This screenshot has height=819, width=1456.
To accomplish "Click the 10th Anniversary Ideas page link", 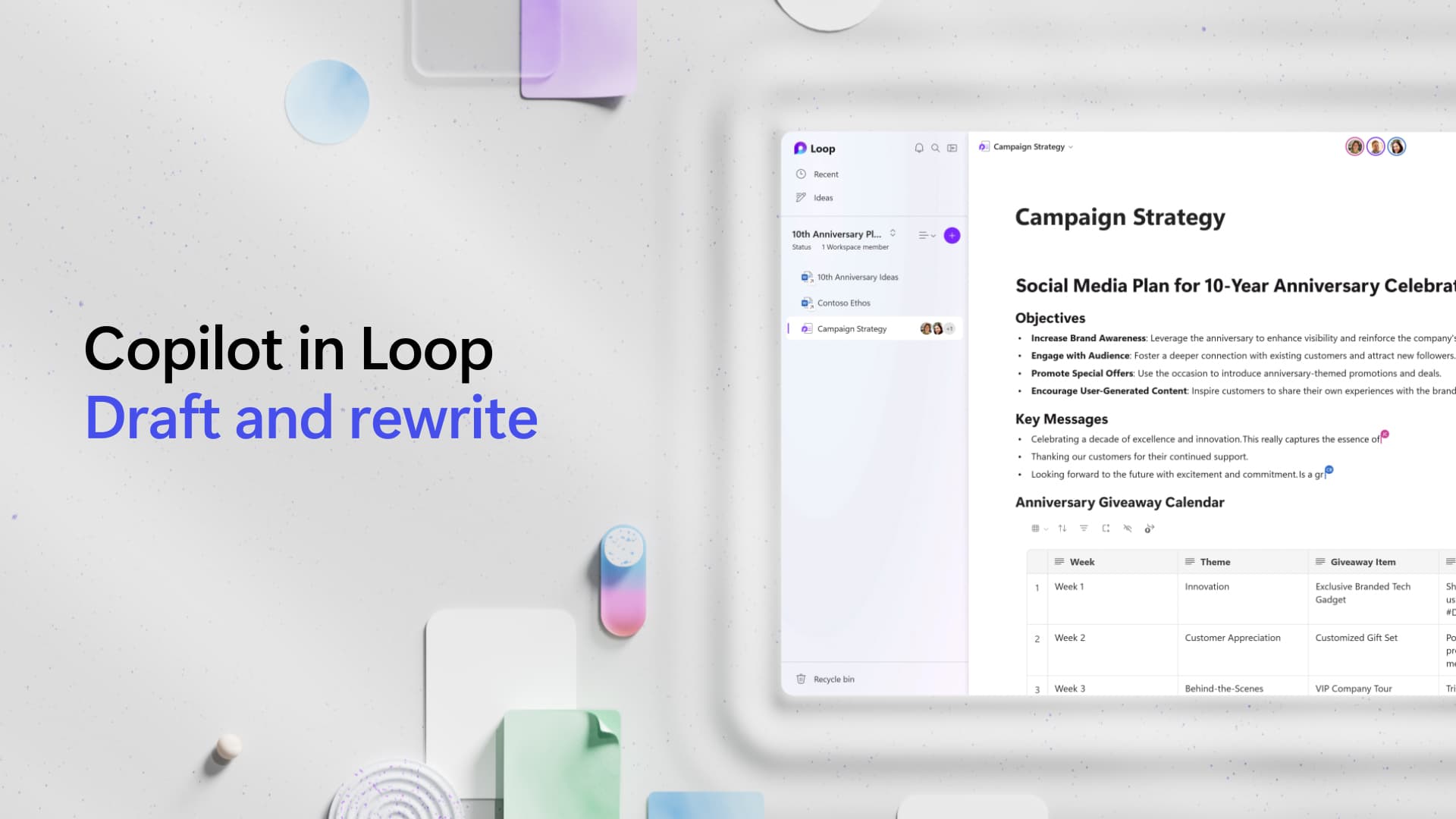I will (857, 276).
